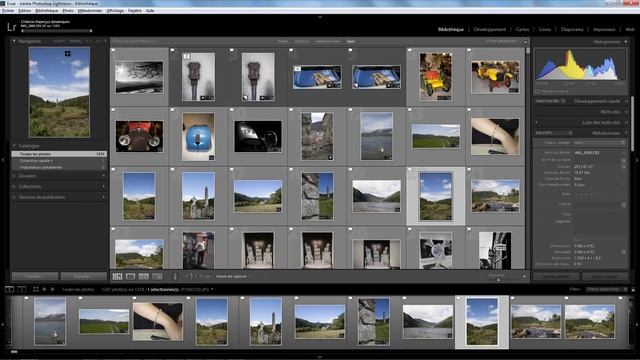
Task: Click the go-to-folder arrow beside Dossier field
Action: coord(623,167)
